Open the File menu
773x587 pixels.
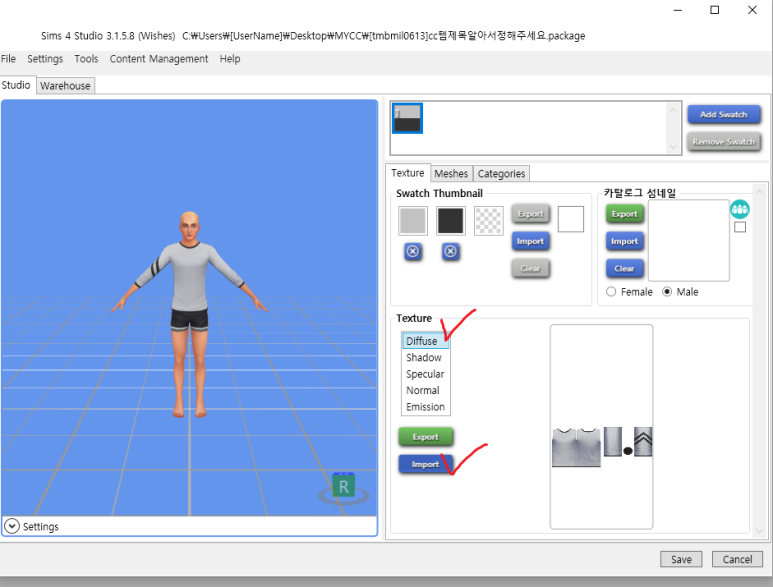pyautogui.click(x=8, y=59)
